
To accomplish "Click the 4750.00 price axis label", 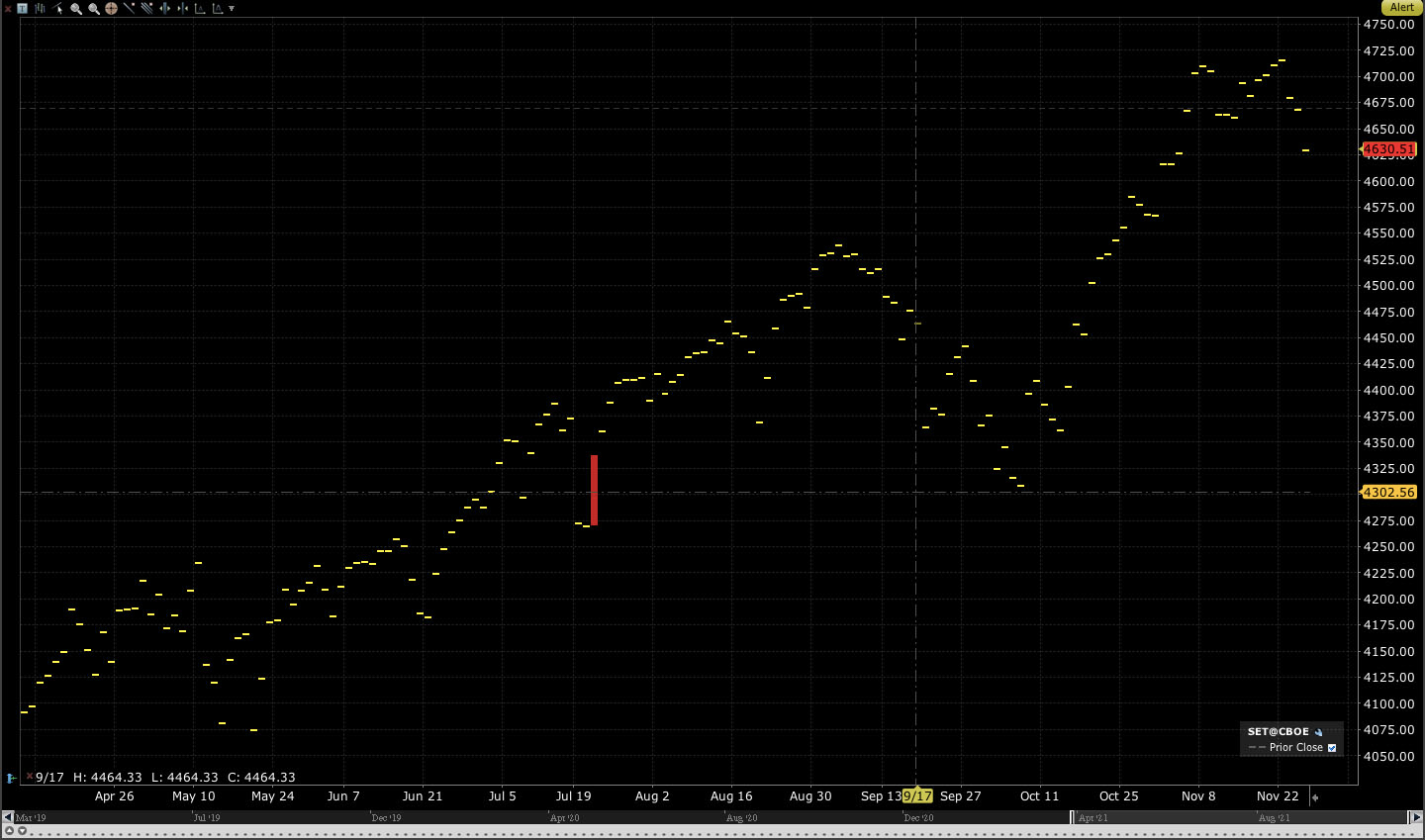I will coord(1389,25).
